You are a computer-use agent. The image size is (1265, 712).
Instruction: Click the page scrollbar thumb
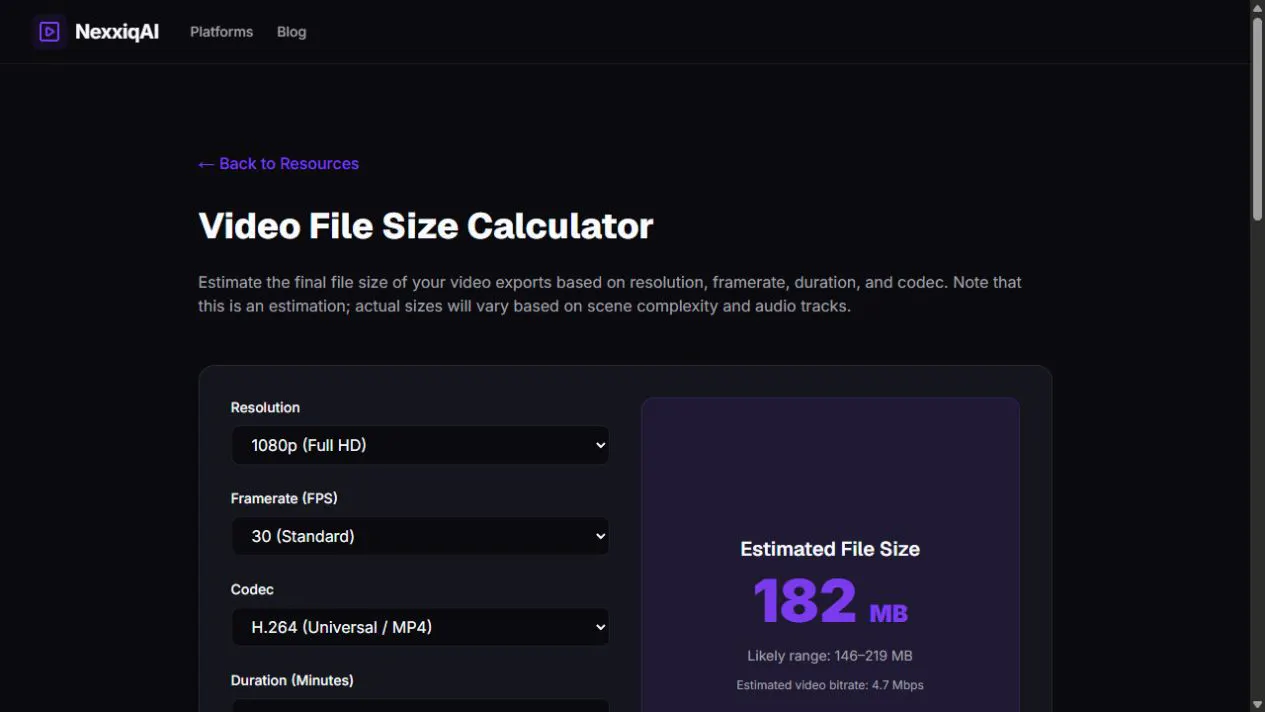pyautogui.click(x=1257, y=118)
